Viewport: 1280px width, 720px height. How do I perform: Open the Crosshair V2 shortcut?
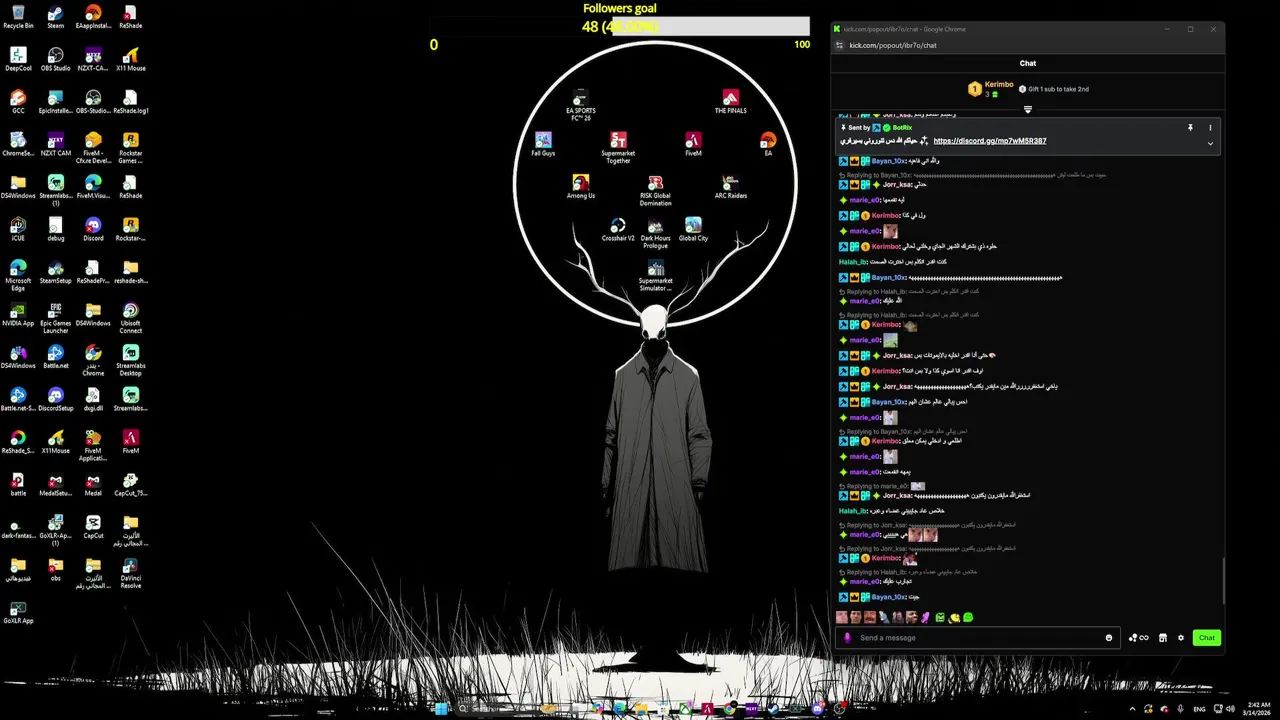pos(618,229)
